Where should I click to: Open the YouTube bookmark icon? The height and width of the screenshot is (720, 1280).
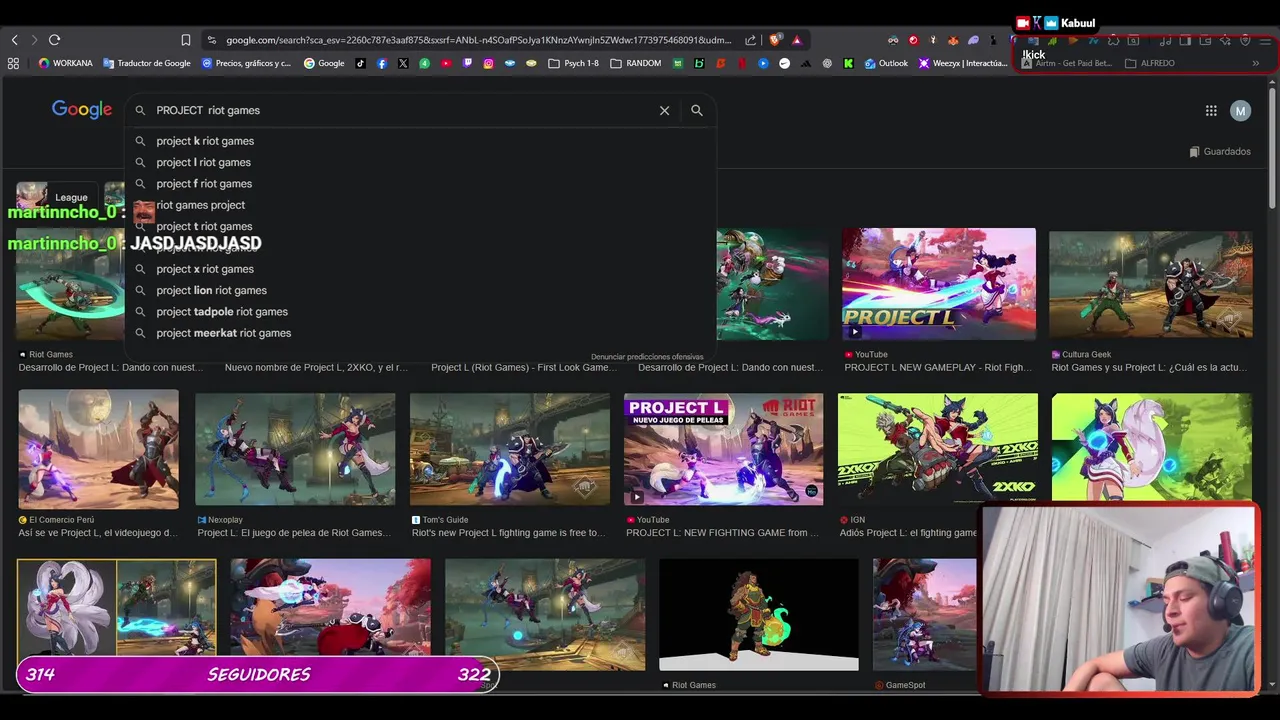446,63
